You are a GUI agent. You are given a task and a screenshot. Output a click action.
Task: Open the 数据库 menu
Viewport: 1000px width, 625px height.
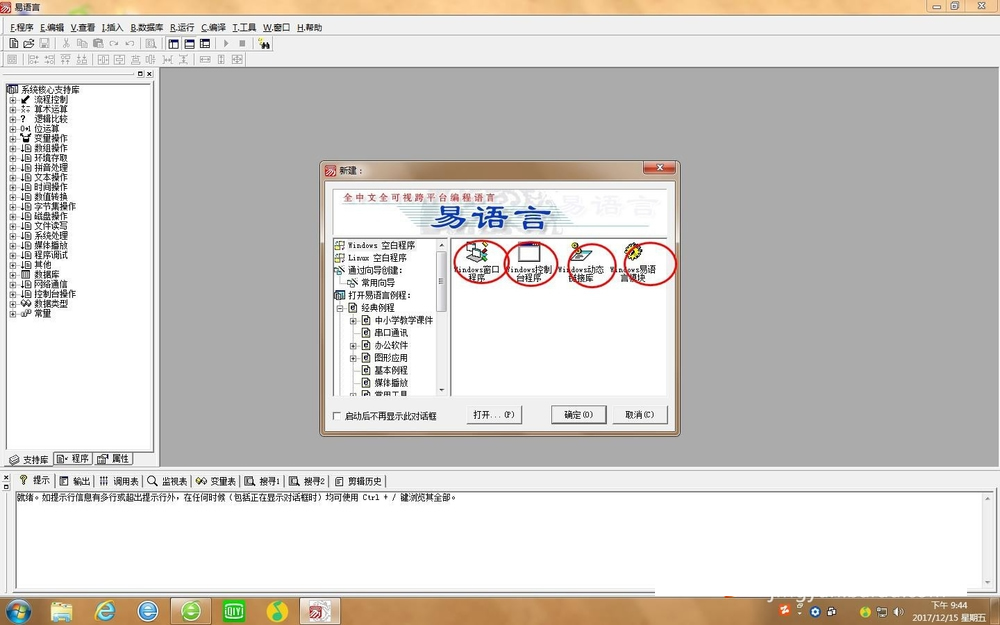(x=146, y=28)
